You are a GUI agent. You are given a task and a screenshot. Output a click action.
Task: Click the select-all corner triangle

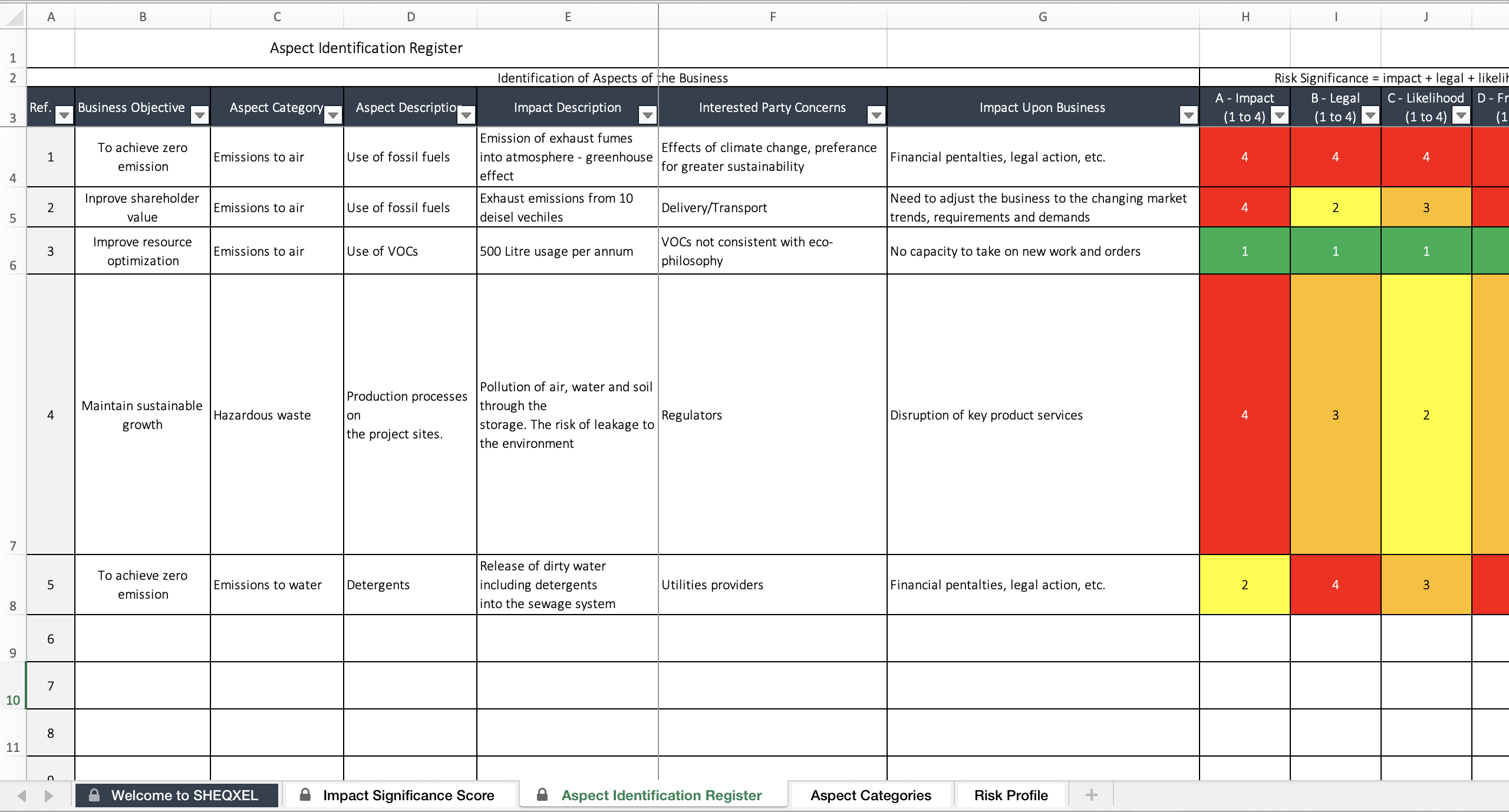click(13, 16)
